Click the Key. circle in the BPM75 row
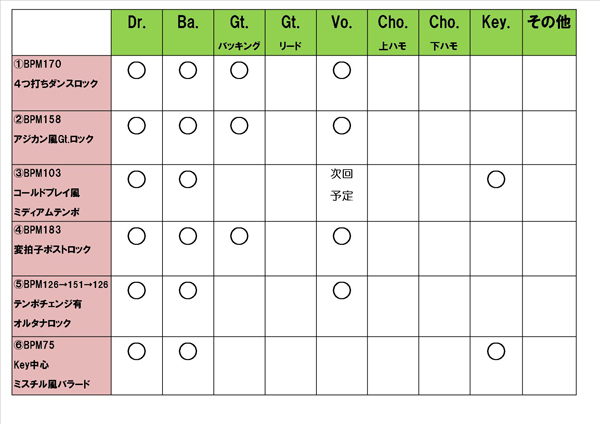 pyautogui.click(x=494, y=350)
